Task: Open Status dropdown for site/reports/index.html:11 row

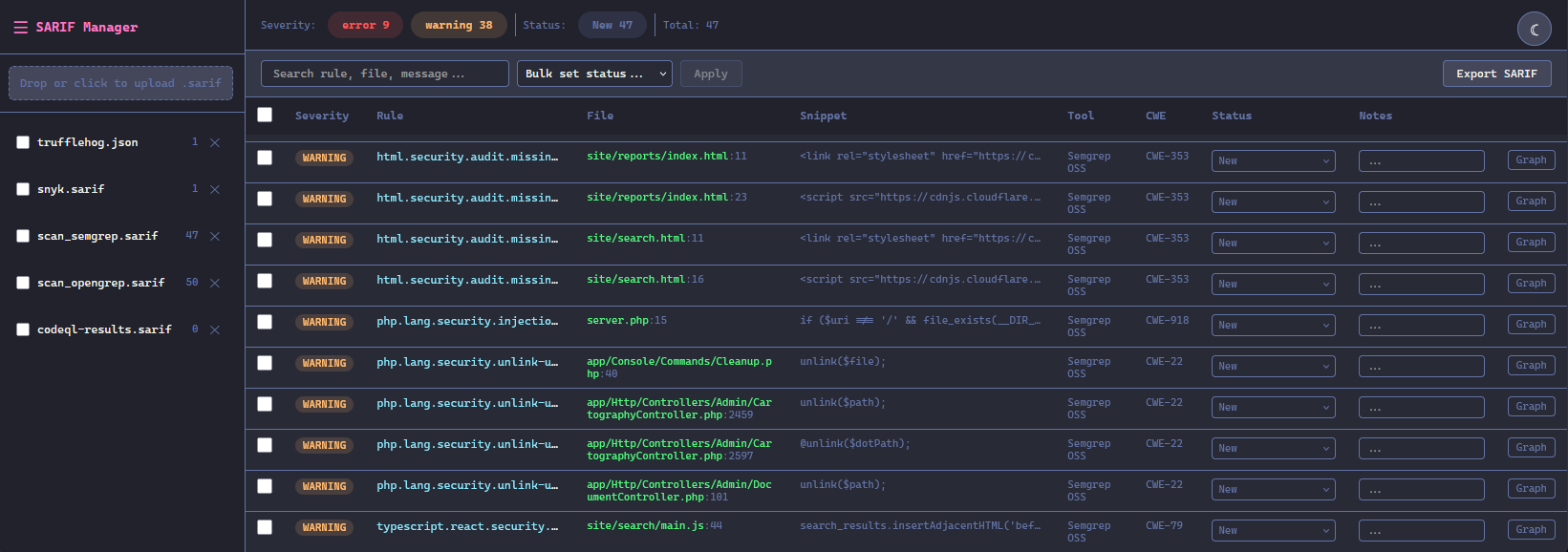Action: (x=1273, y=160)
